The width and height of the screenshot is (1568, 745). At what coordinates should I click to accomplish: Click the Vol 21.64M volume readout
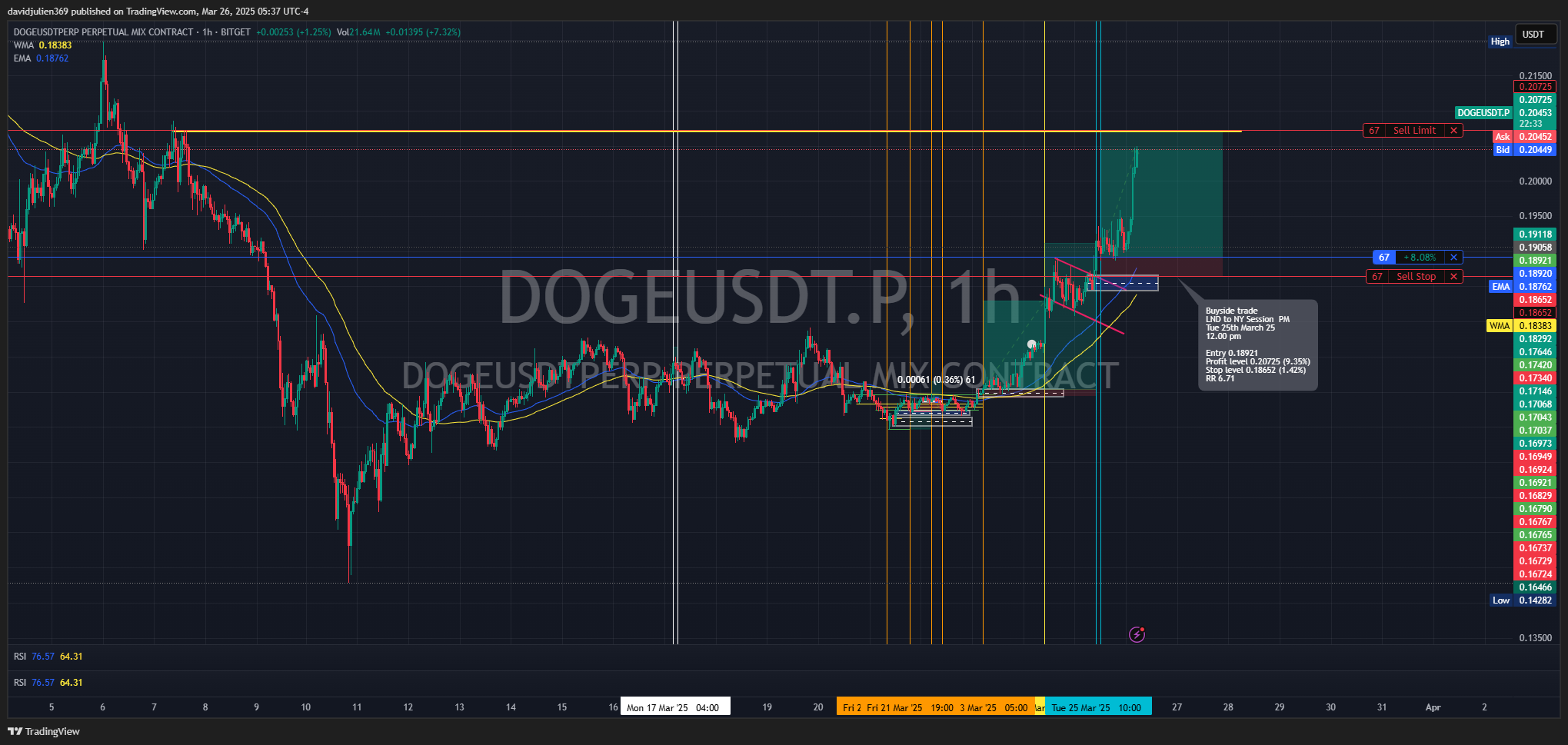pyautogui.click(x=358, y=32)
